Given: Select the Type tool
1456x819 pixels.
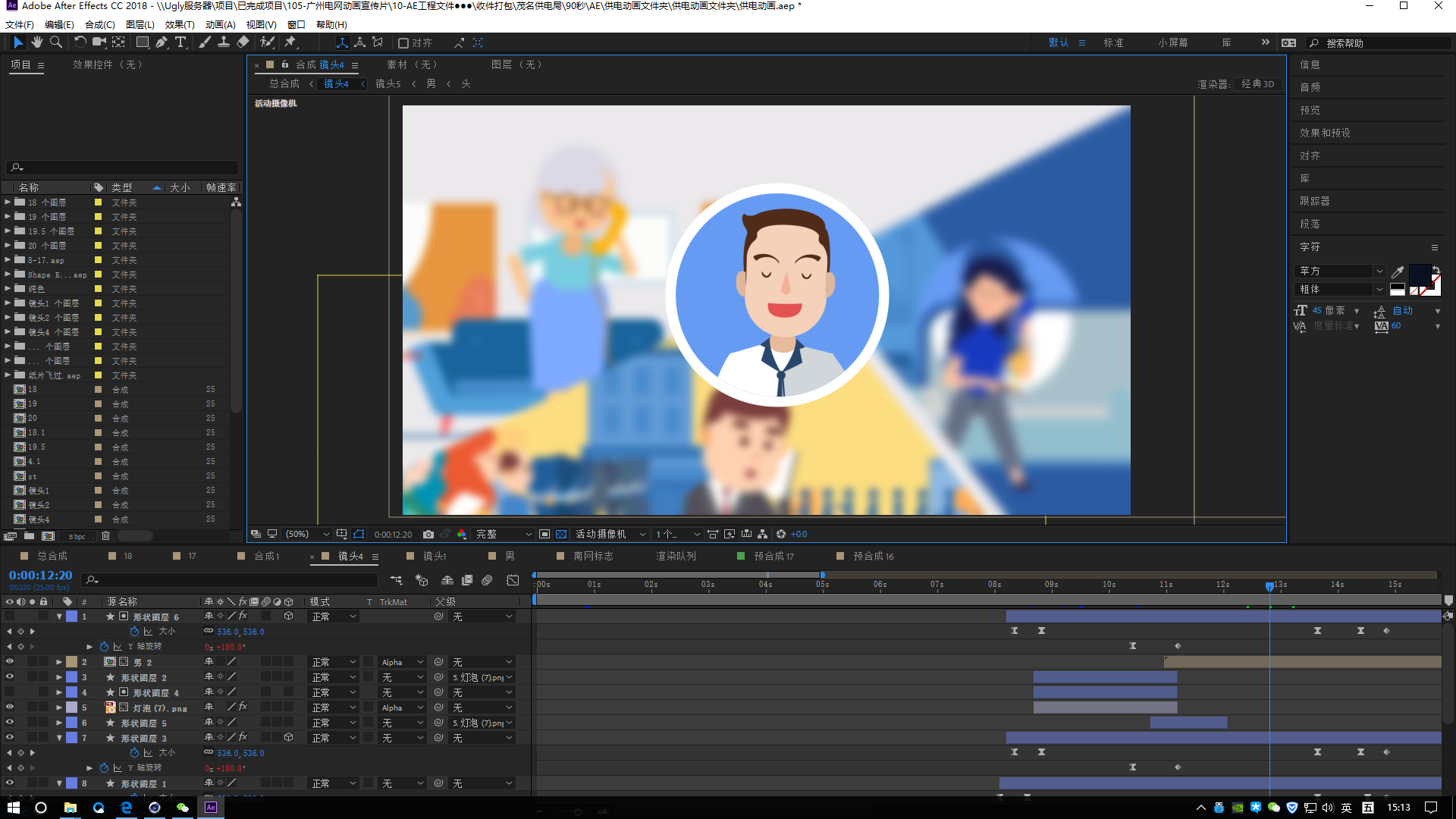Looking at the screenshot, I should pyautogui.click(x=180, y=42).
